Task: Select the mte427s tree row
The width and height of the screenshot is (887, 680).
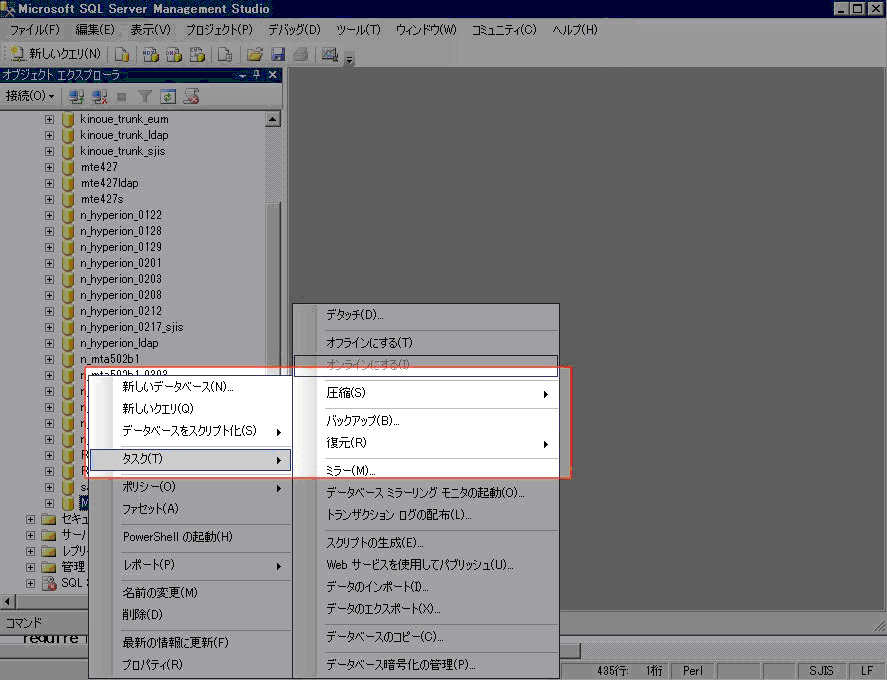Action: click(x=102, y=199)
